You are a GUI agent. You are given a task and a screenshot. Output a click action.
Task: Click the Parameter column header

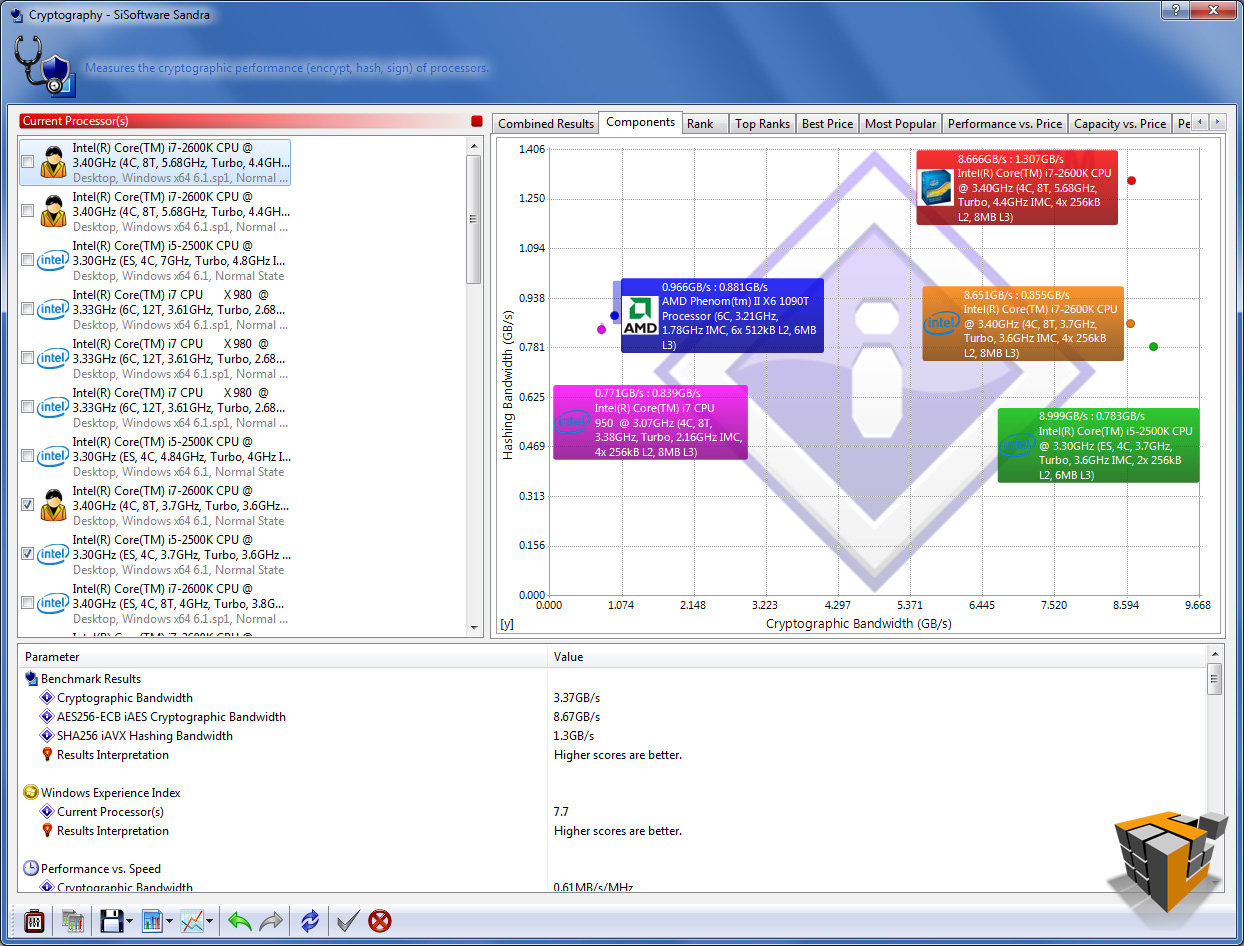[283, 657]
